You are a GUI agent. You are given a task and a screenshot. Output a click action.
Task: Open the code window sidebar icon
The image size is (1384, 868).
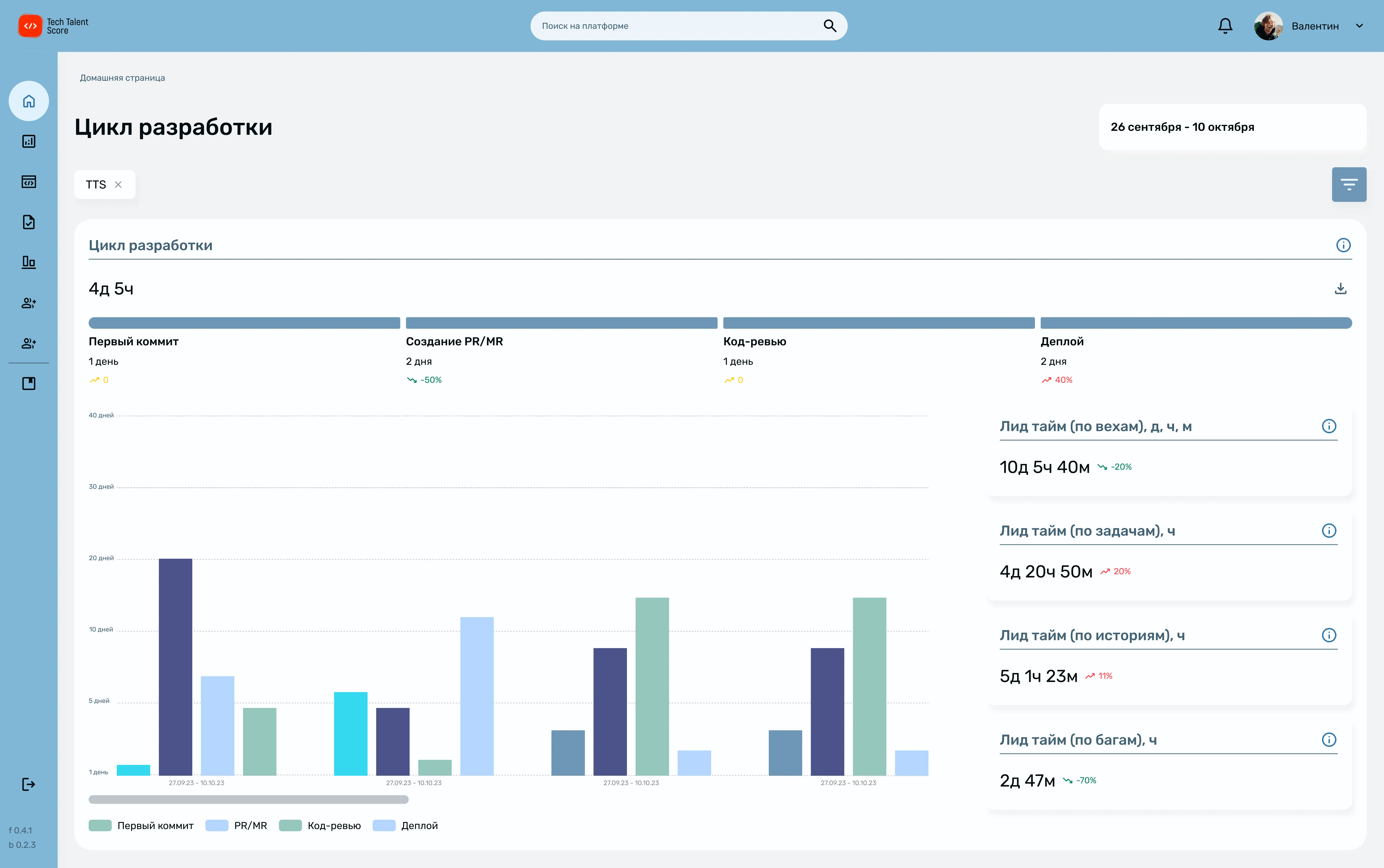coord(29,182)
